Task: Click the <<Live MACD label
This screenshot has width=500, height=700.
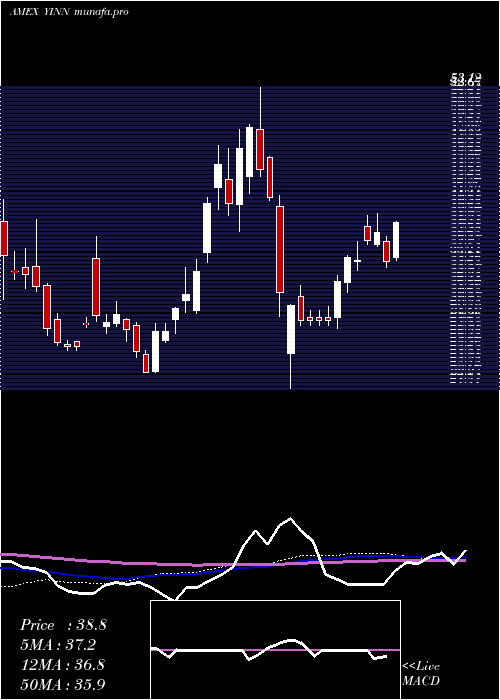Action: [x=421, y=674]
